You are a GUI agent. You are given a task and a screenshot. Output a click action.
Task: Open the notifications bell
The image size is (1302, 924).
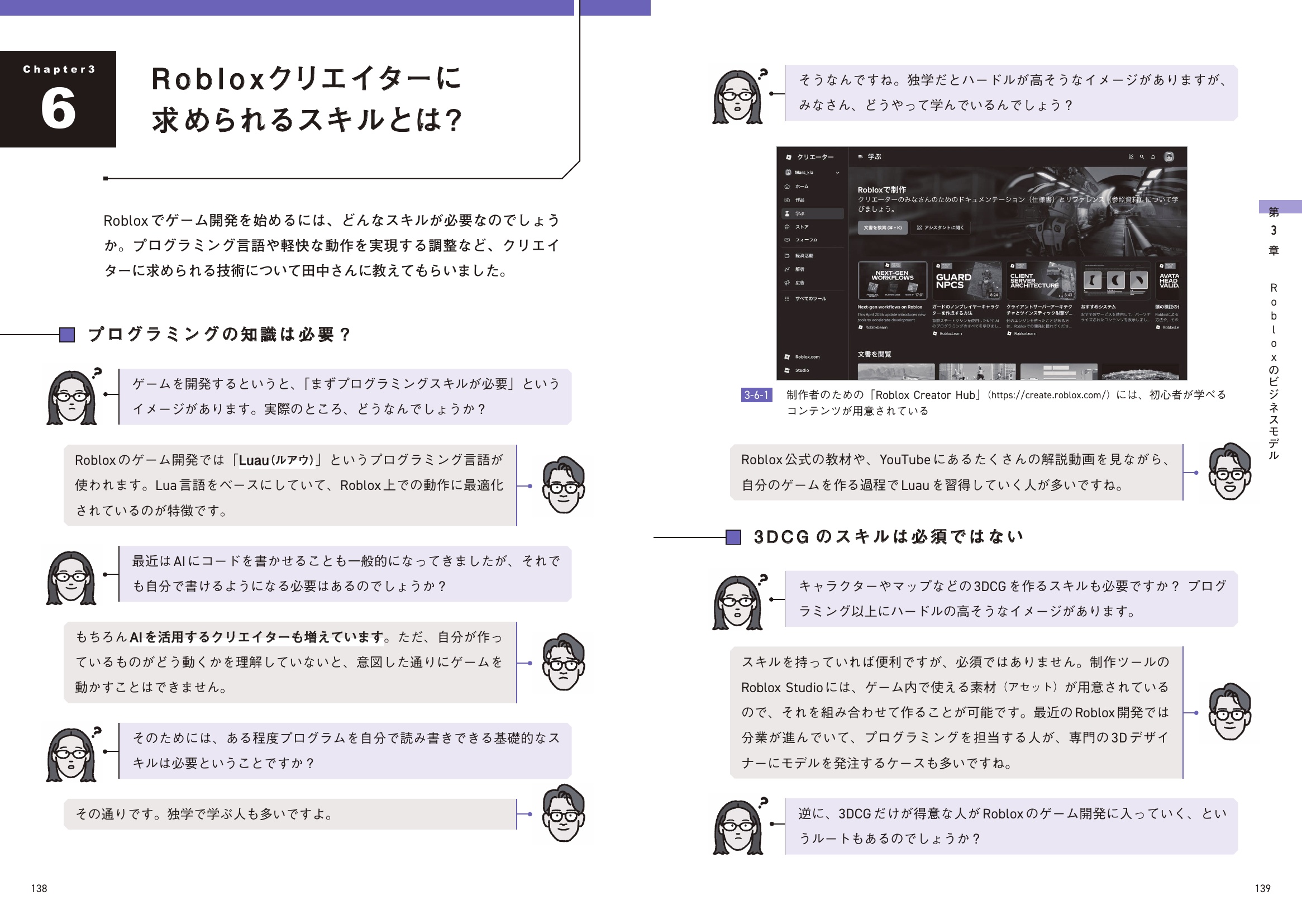tap(1153, 157)
